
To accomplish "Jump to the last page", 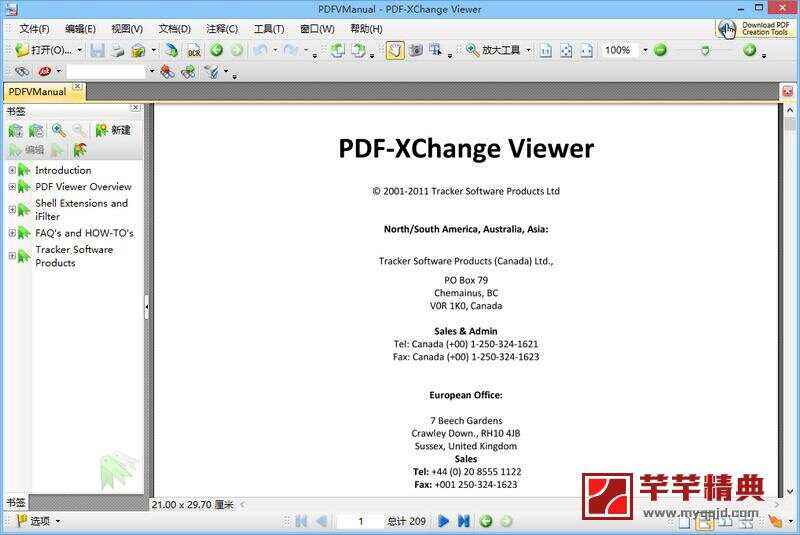I will (464, 521).
